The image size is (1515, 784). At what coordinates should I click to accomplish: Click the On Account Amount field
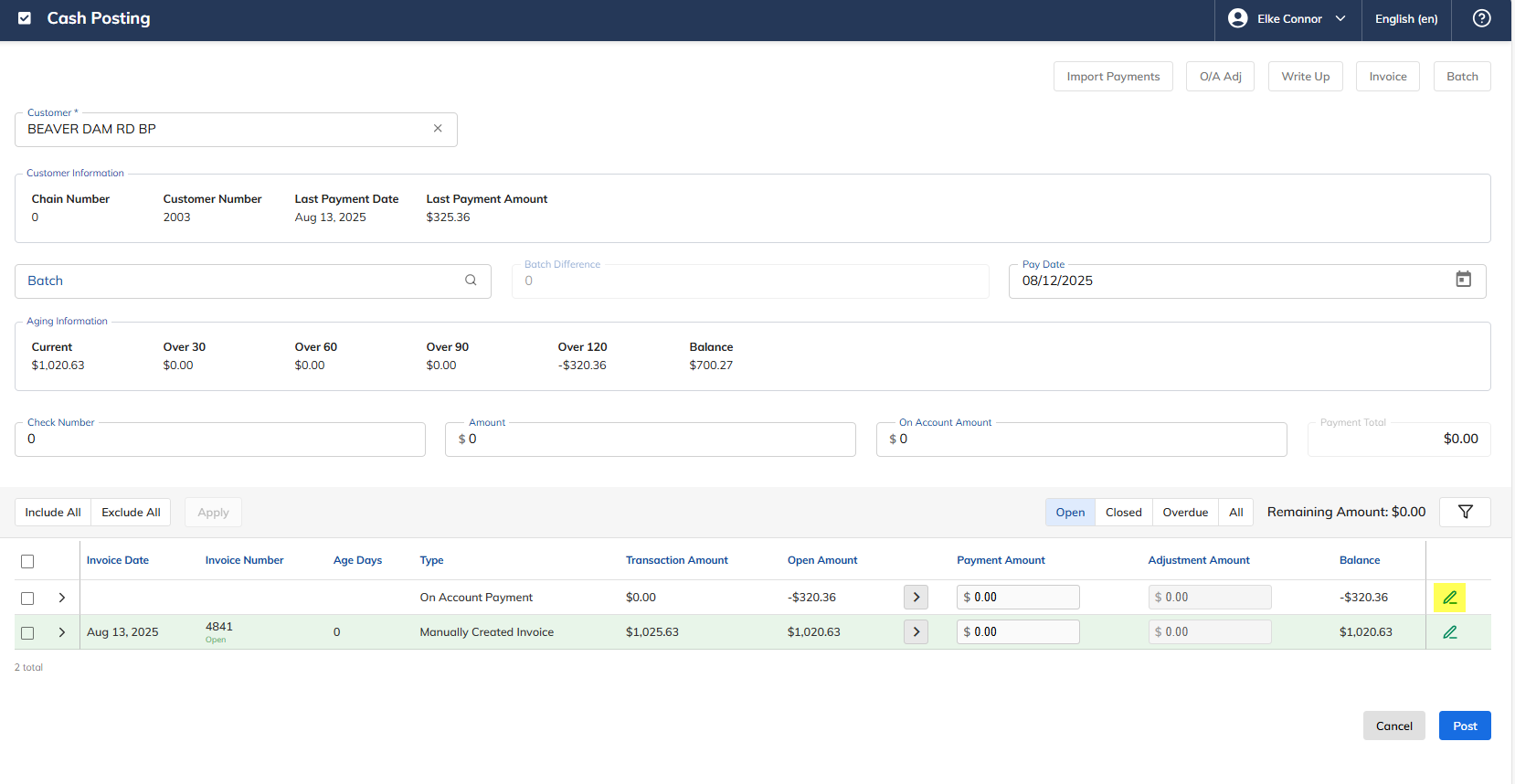pyautogui.click(x=1081, y=440)
